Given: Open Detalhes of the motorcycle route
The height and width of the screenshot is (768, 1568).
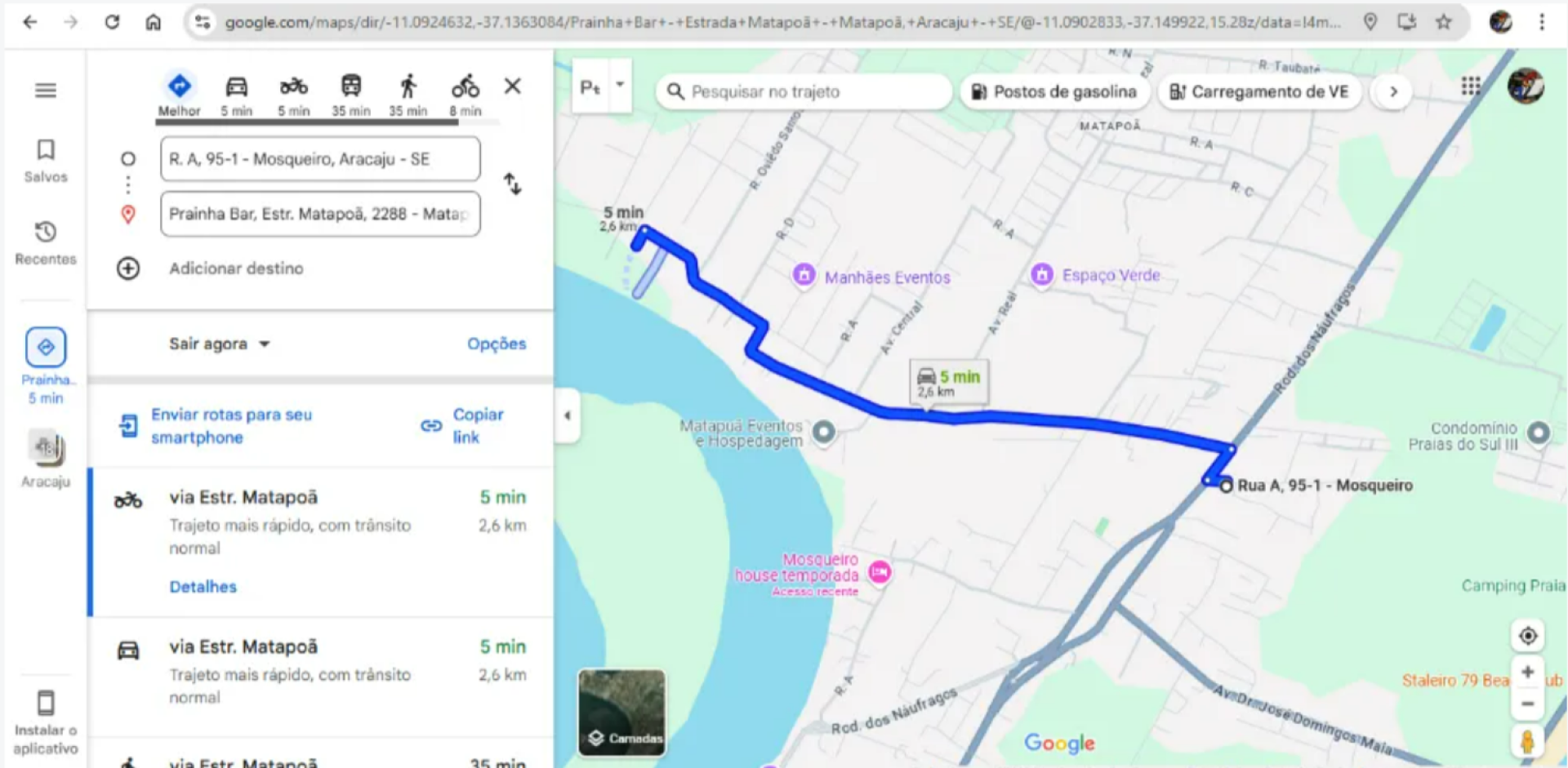Looking at the screenshot, I should tap(203, 587).
